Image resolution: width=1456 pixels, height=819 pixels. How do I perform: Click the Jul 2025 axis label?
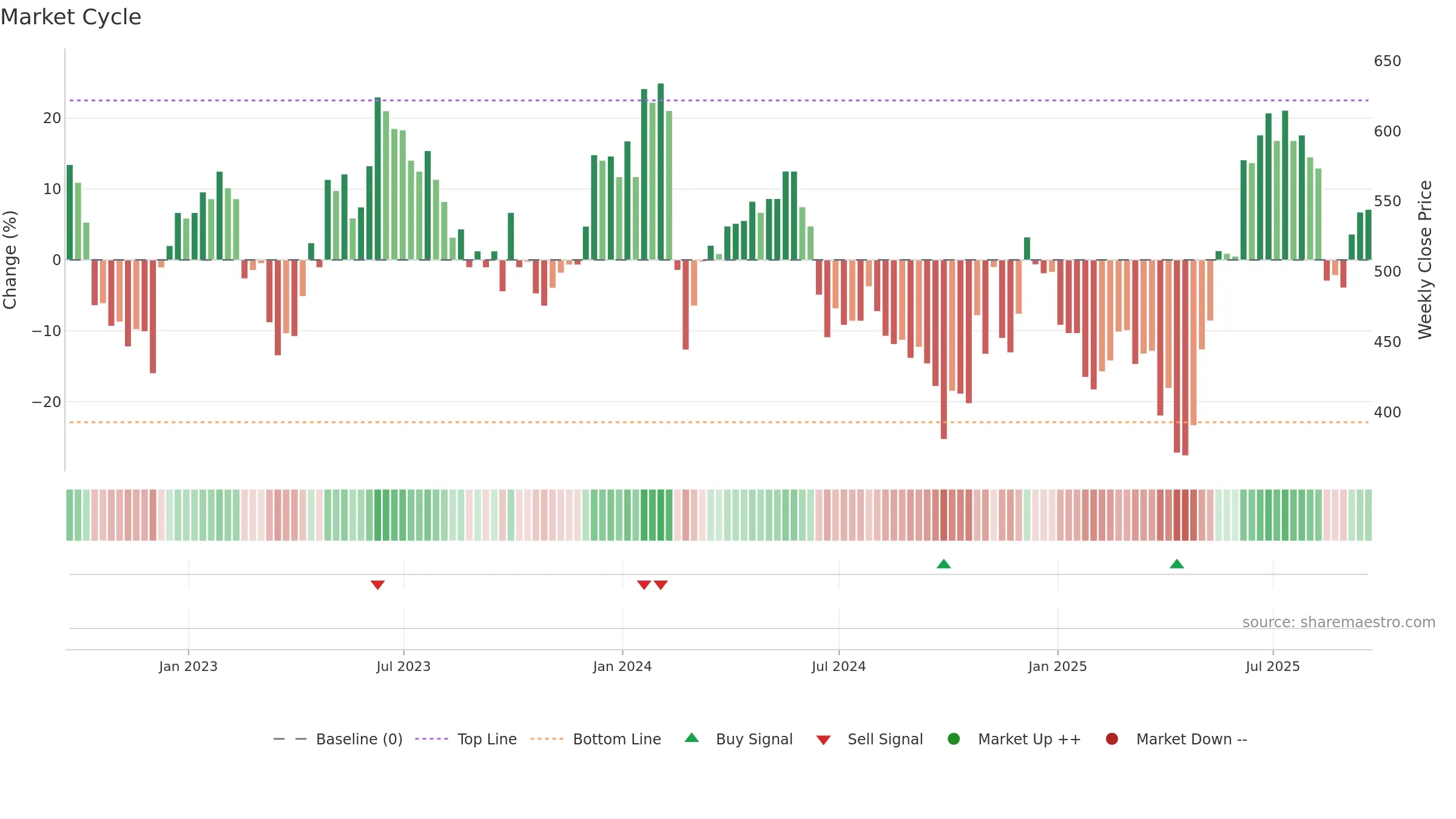coord(1273,666)
